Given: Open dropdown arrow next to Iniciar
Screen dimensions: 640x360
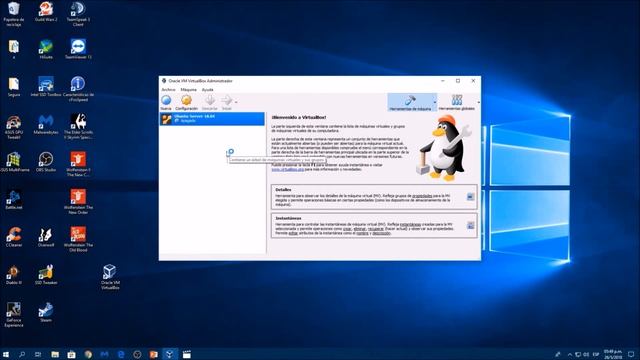Looking at the screenshot, I should click(x=236, y=102).
